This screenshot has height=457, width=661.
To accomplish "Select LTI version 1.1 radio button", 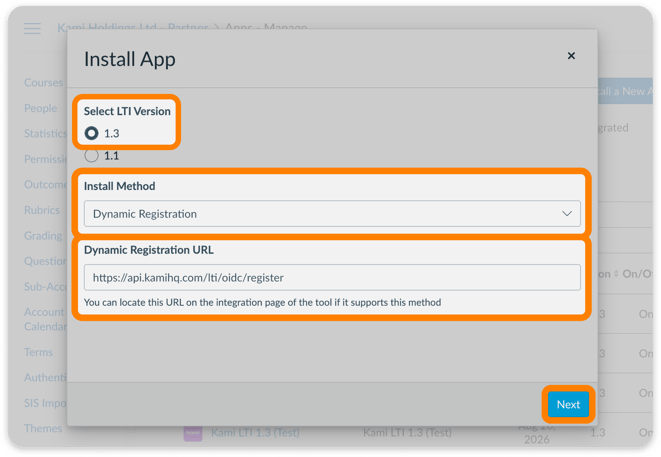I will [x=91, y=156].
